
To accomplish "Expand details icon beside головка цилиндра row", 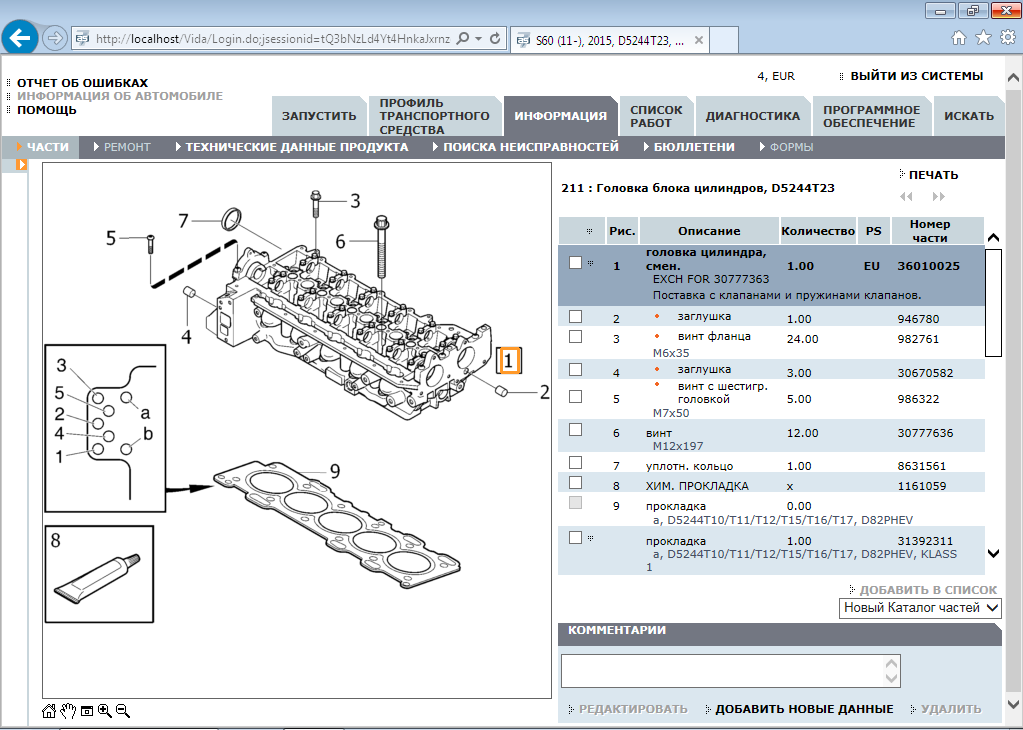I will (x=591, y=264).
